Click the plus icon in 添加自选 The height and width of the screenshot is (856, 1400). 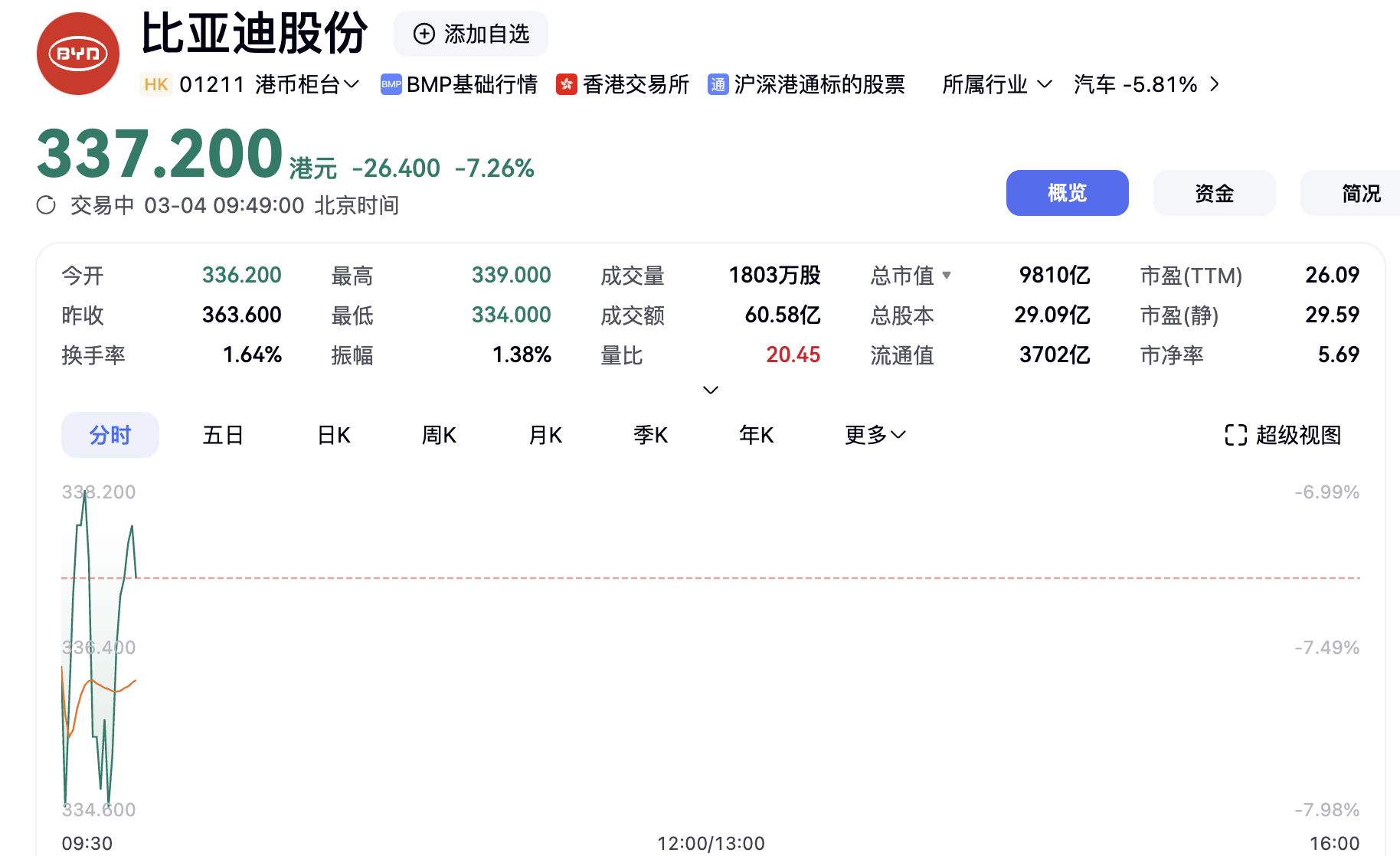click(x=424, y=34)
